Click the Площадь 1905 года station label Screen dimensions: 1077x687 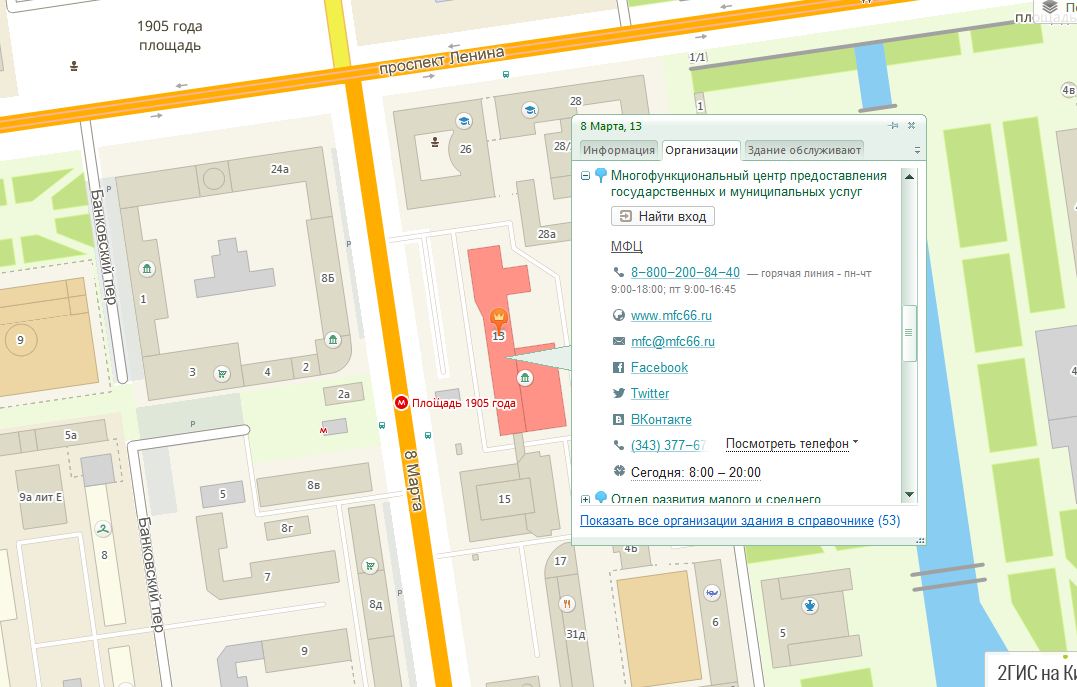click(464, 403)
